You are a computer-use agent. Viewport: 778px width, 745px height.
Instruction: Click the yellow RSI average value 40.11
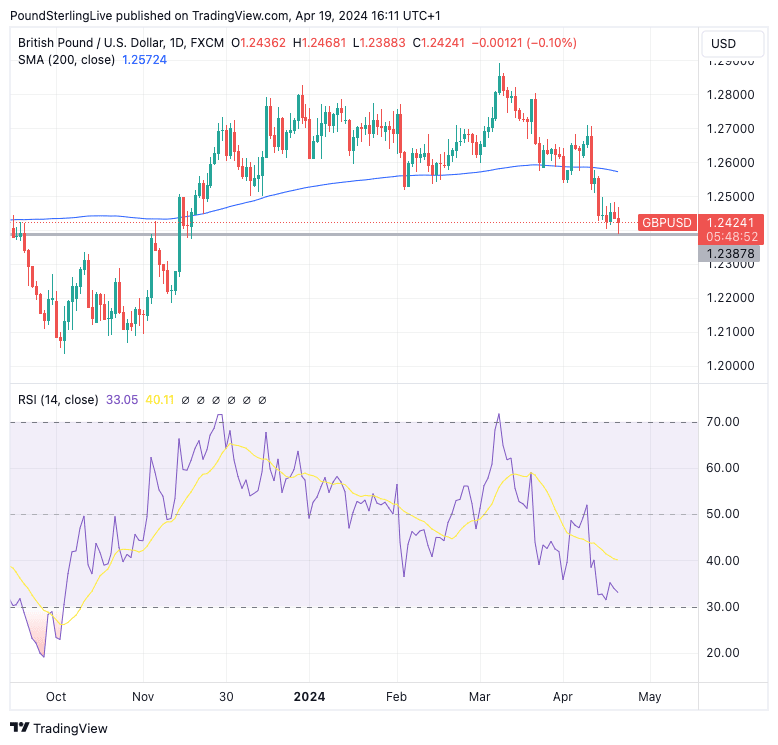coord(160,400)
